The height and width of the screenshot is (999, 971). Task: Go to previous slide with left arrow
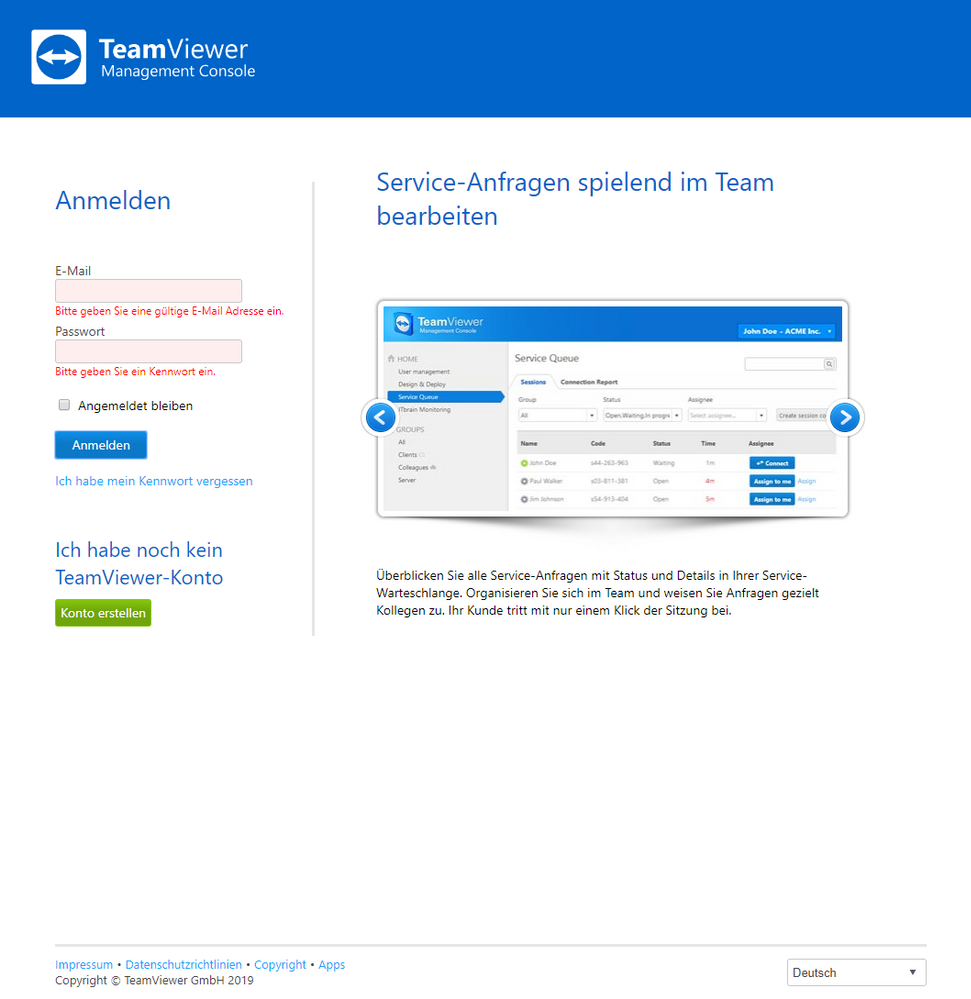380,418
